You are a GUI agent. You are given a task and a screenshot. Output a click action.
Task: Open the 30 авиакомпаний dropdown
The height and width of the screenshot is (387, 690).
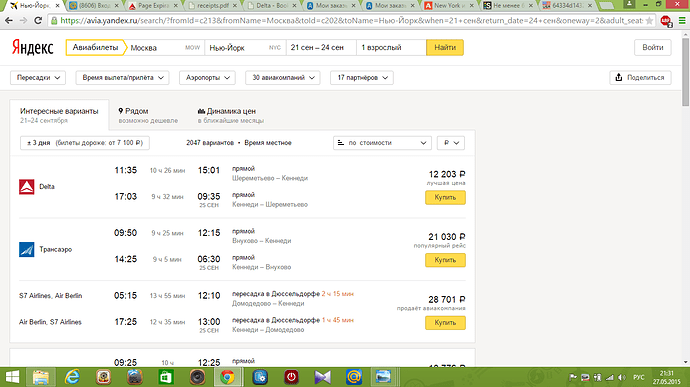(x=283, y=77)
